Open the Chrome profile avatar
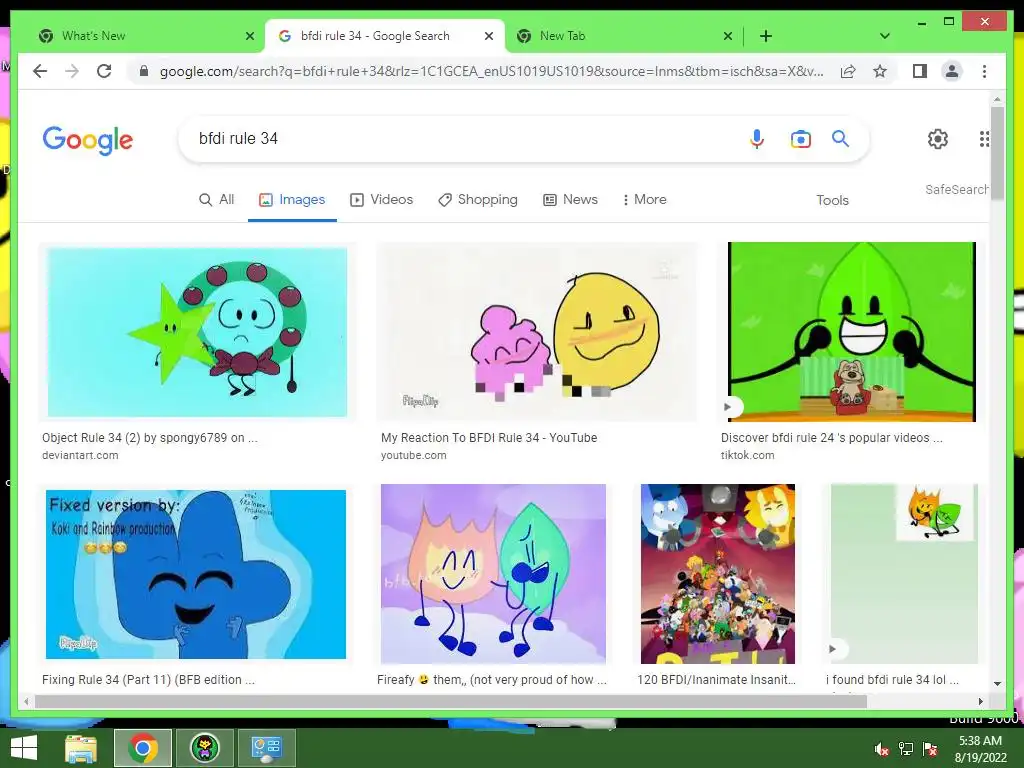1024x768 pixels. tap(952, 71)
